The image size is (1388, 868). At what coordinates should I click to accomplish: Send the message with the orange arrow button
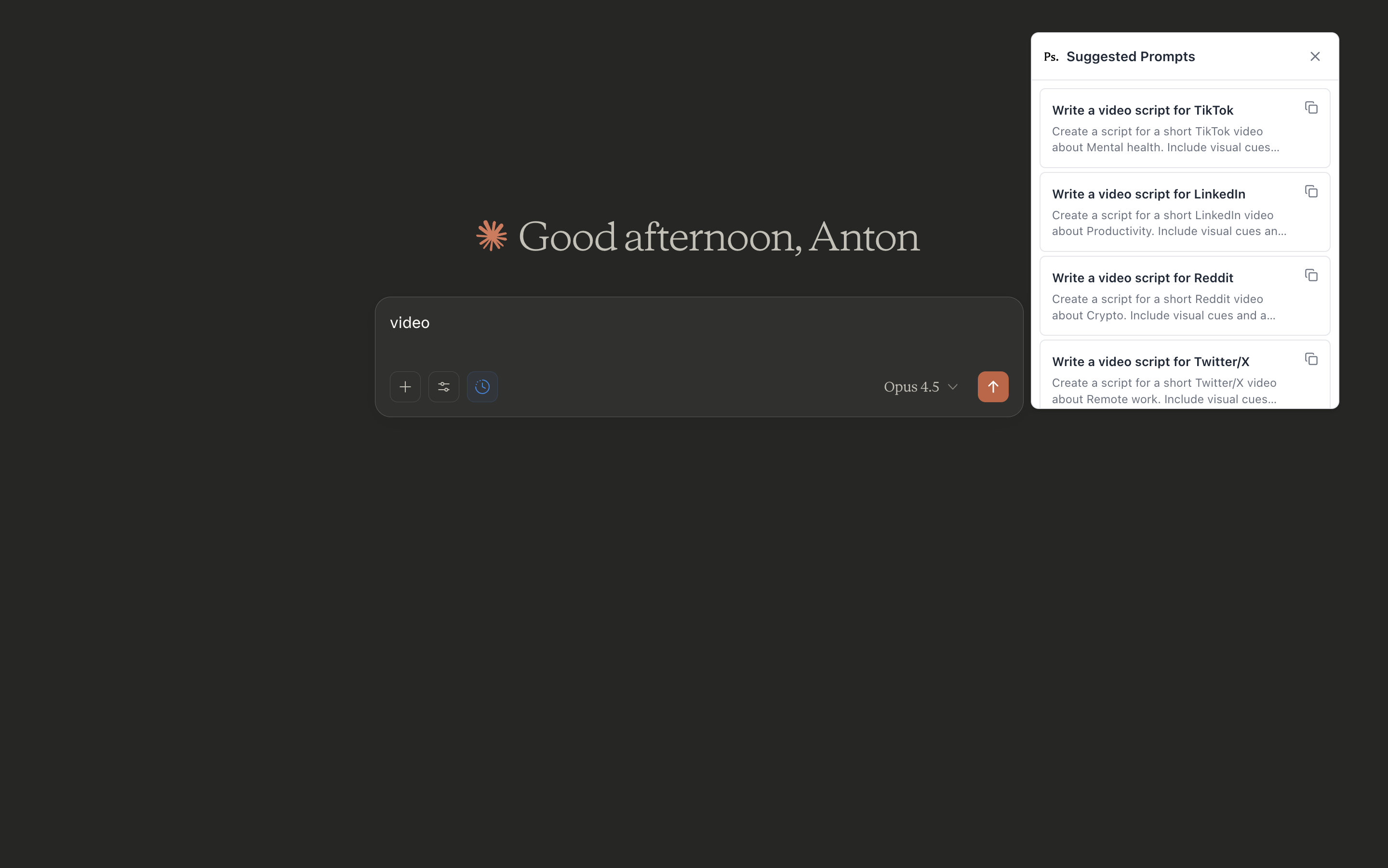tap(993, 387)
